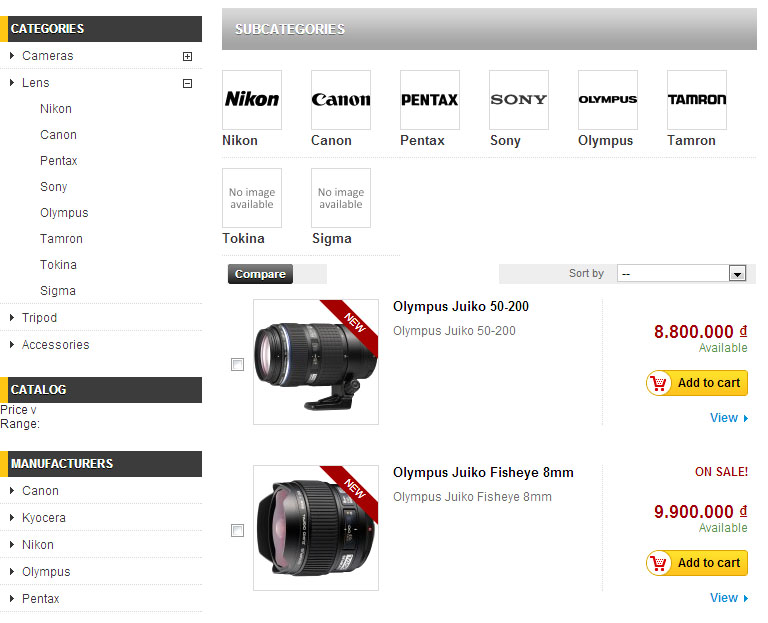Click the Sort by dropdown arrow button
This screenshot has height=623, width=768.
click(737, 273)
